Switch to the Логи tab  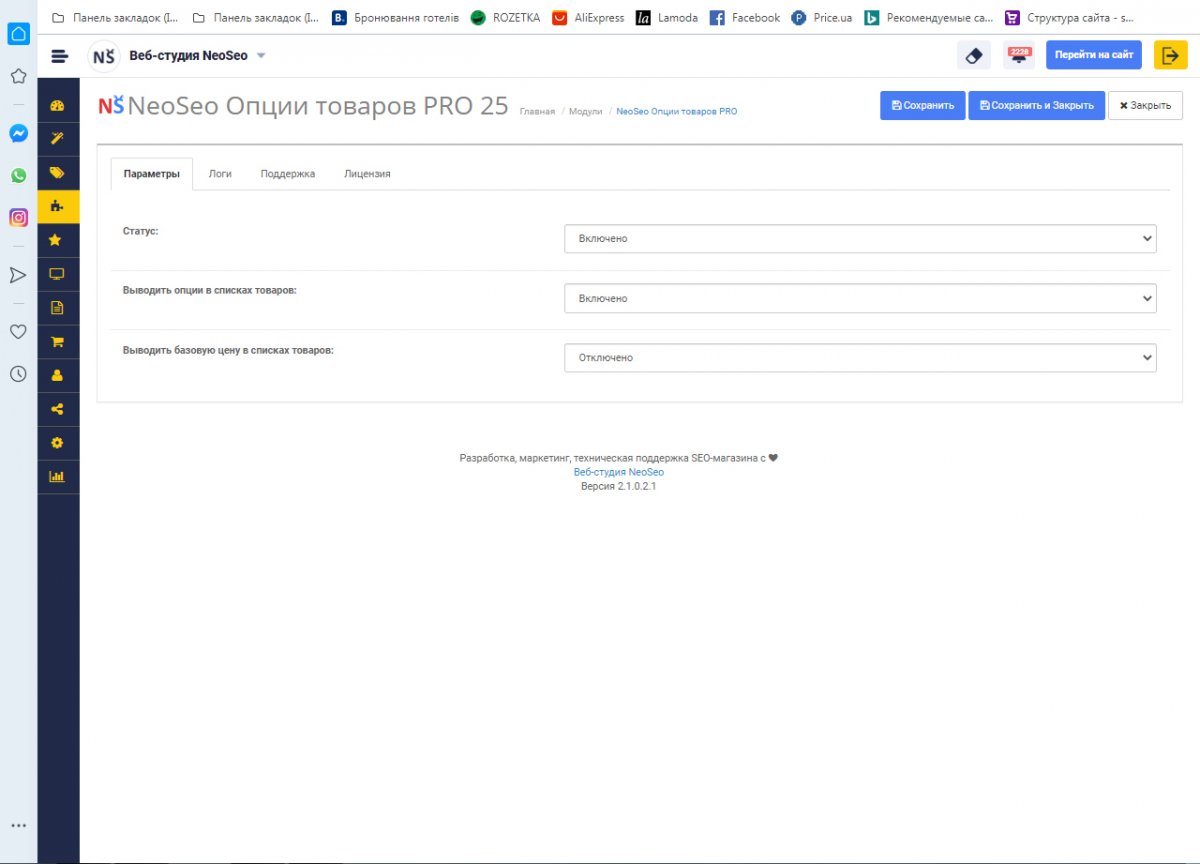[220, 174]
